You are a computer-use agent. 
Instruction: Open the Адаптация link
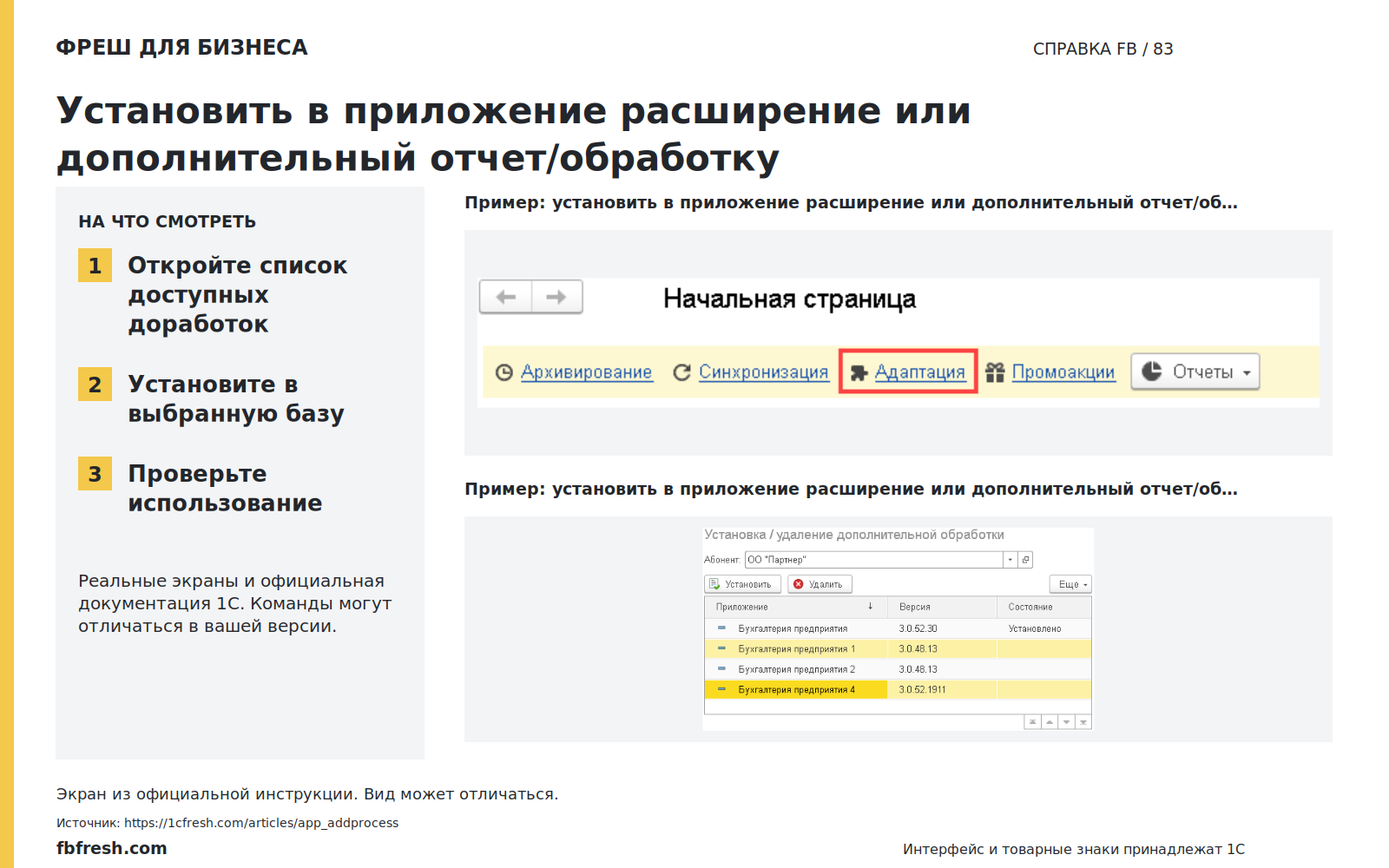(x=919, y=372)
